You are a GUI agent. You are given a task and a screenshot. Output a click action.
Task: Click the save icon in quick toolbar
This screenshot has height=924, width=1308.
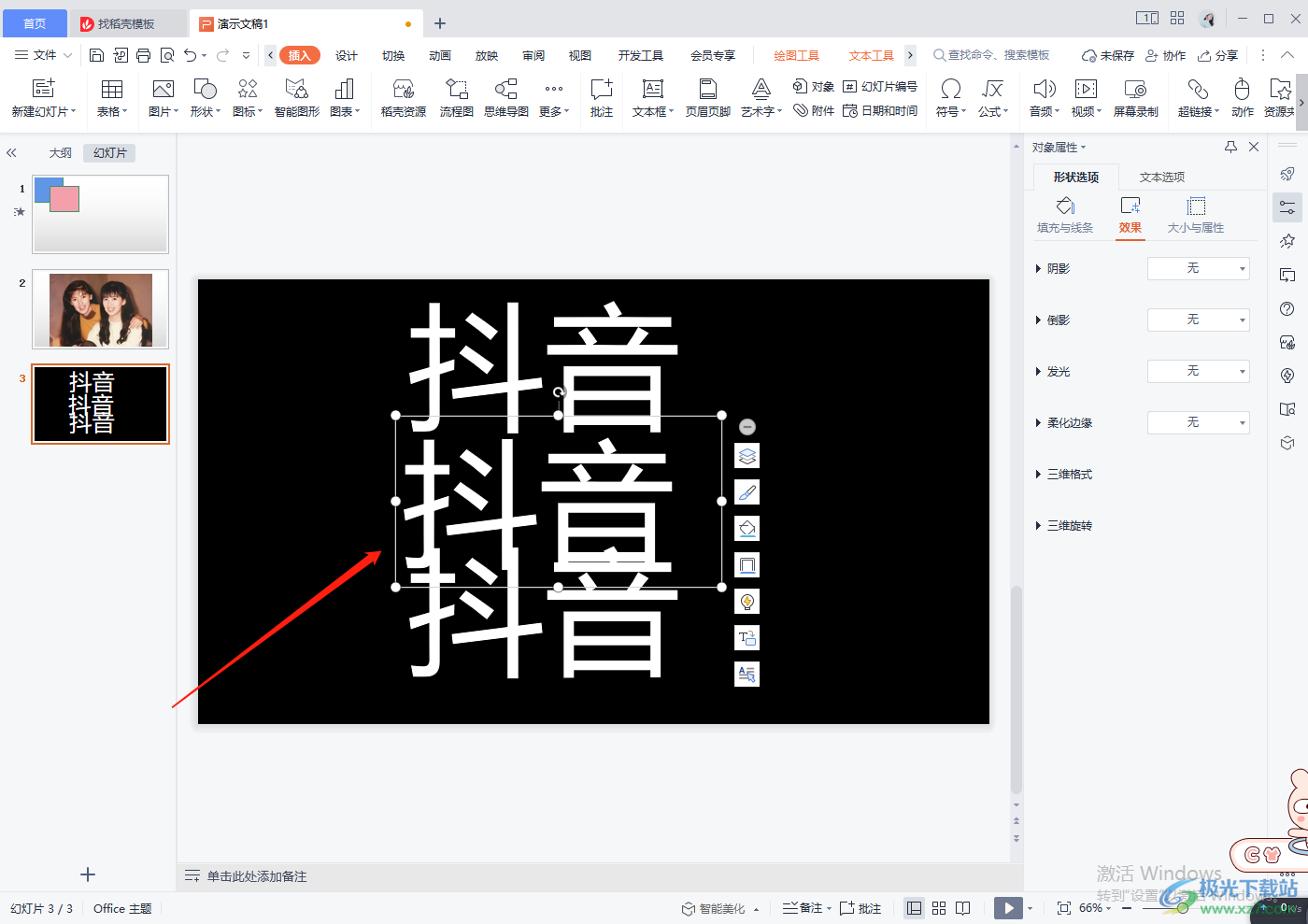96,55
